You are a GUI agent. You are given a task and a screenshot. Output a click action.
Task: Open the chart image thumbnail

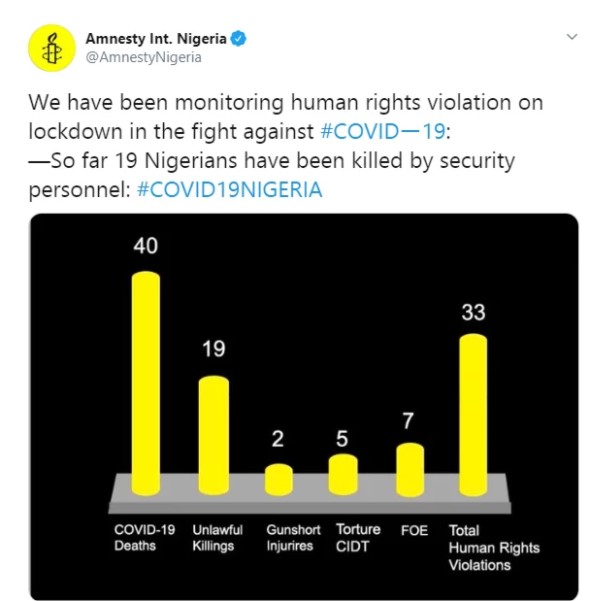click(304, 407)
